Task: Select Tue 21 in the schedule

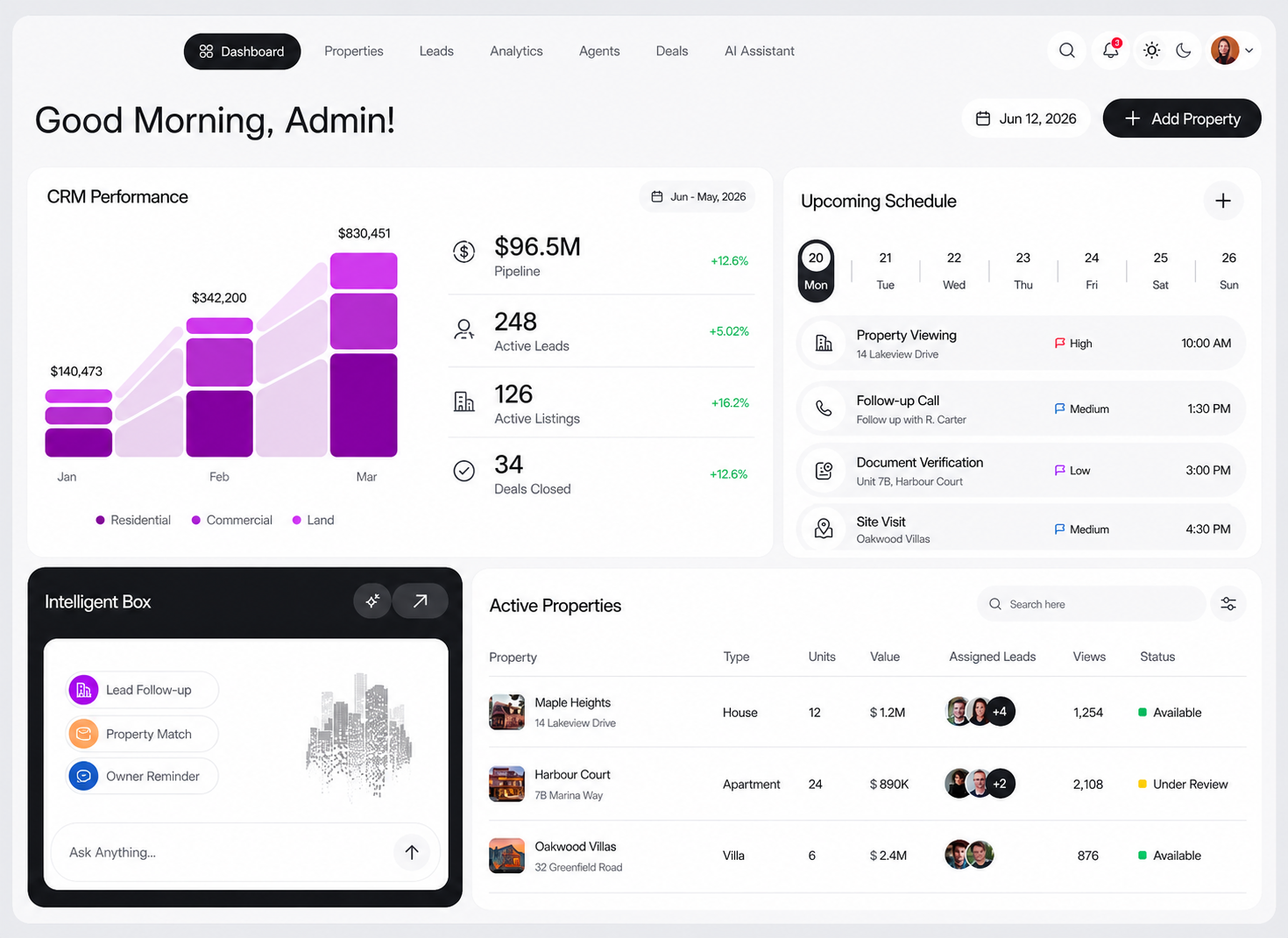Action: [886, 271]
